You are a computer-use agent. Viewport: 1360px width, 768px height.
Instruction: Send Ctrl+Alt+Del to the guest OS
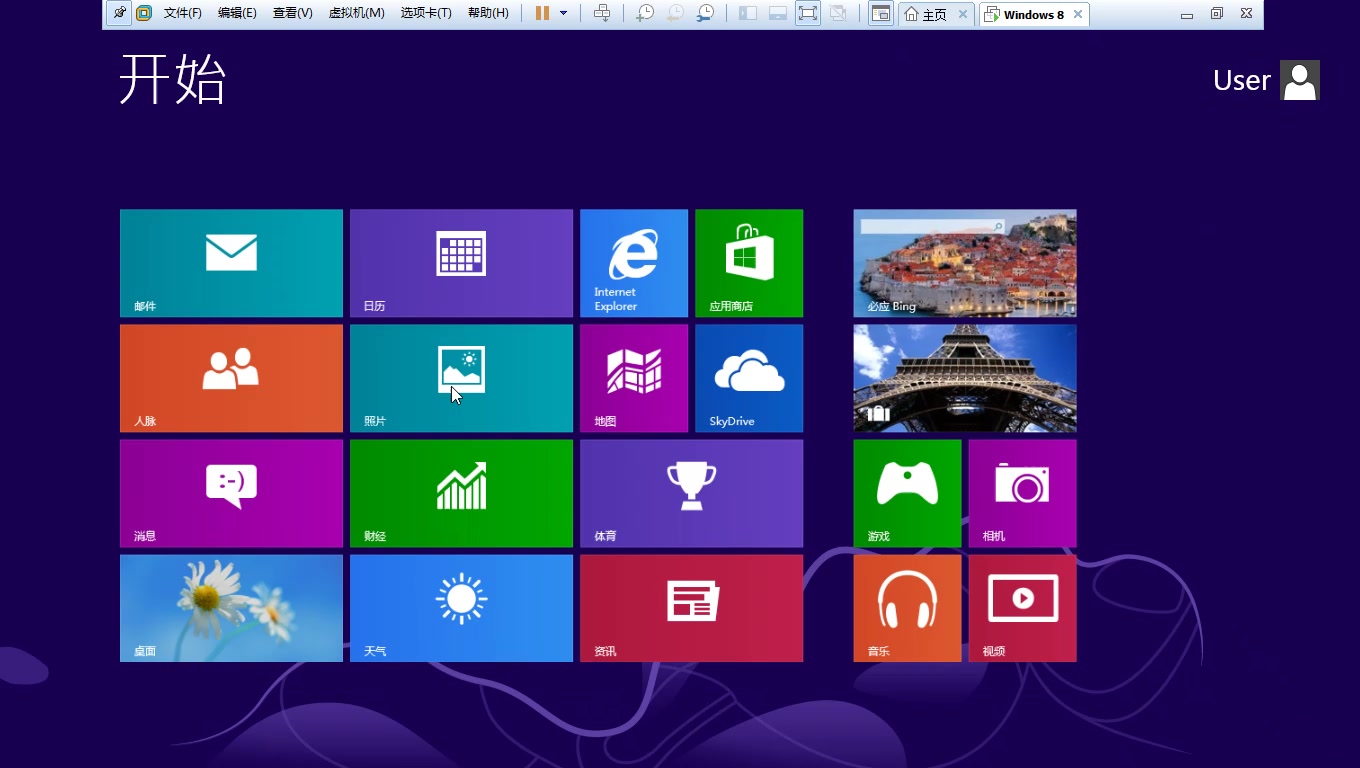point(602,13)
